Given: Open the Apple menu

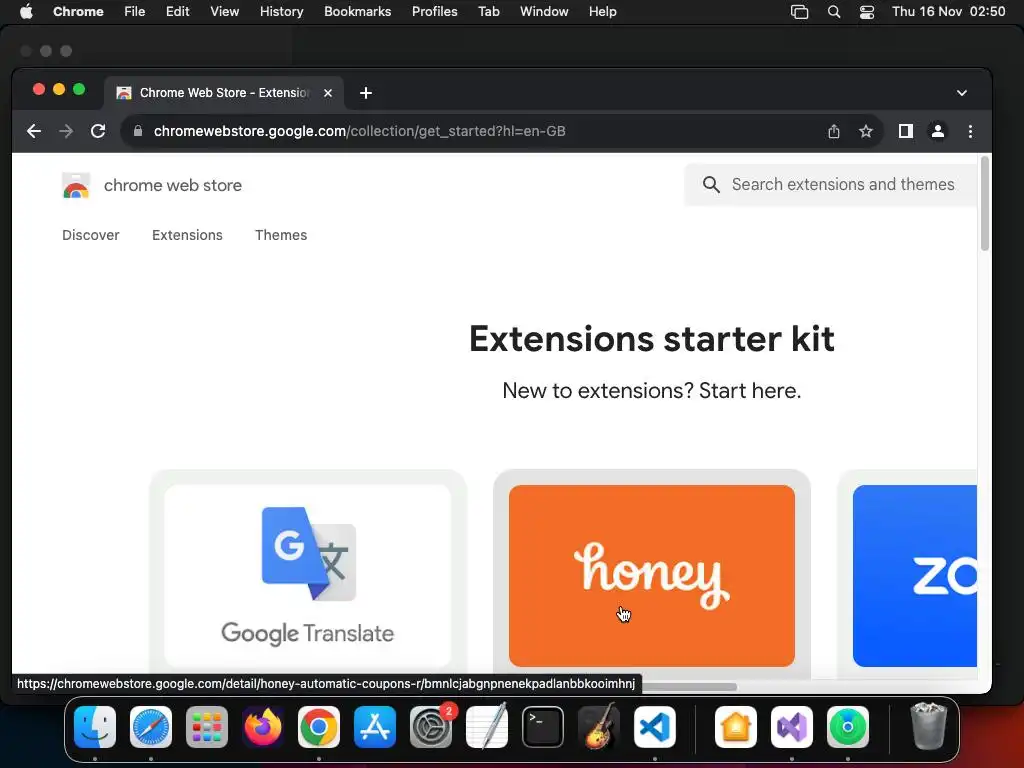Looking at the screenshot, I should point(26,12).
